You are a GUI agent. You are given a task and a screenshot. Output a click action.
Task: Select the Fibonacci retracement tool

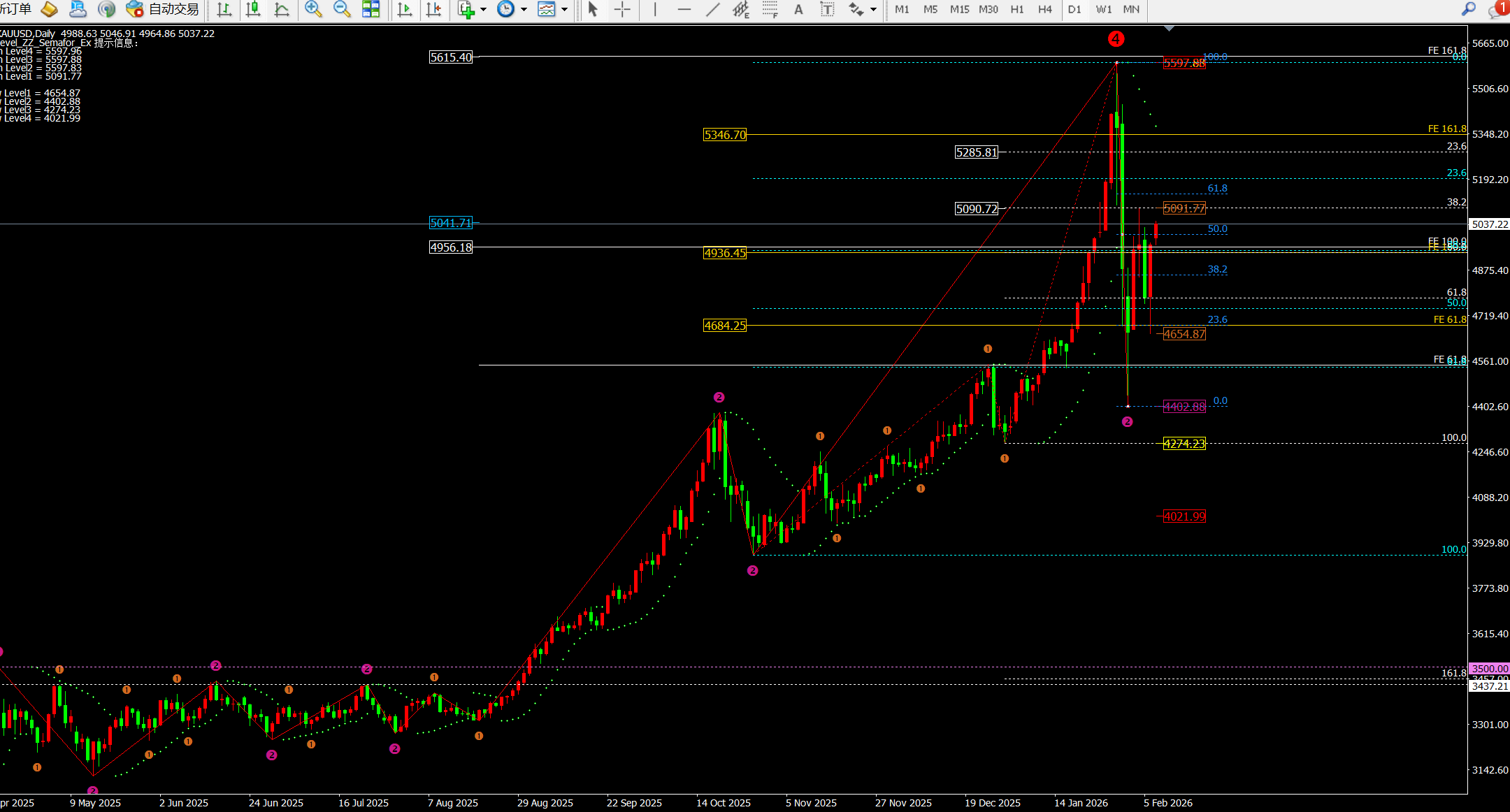tap(770, 9)
